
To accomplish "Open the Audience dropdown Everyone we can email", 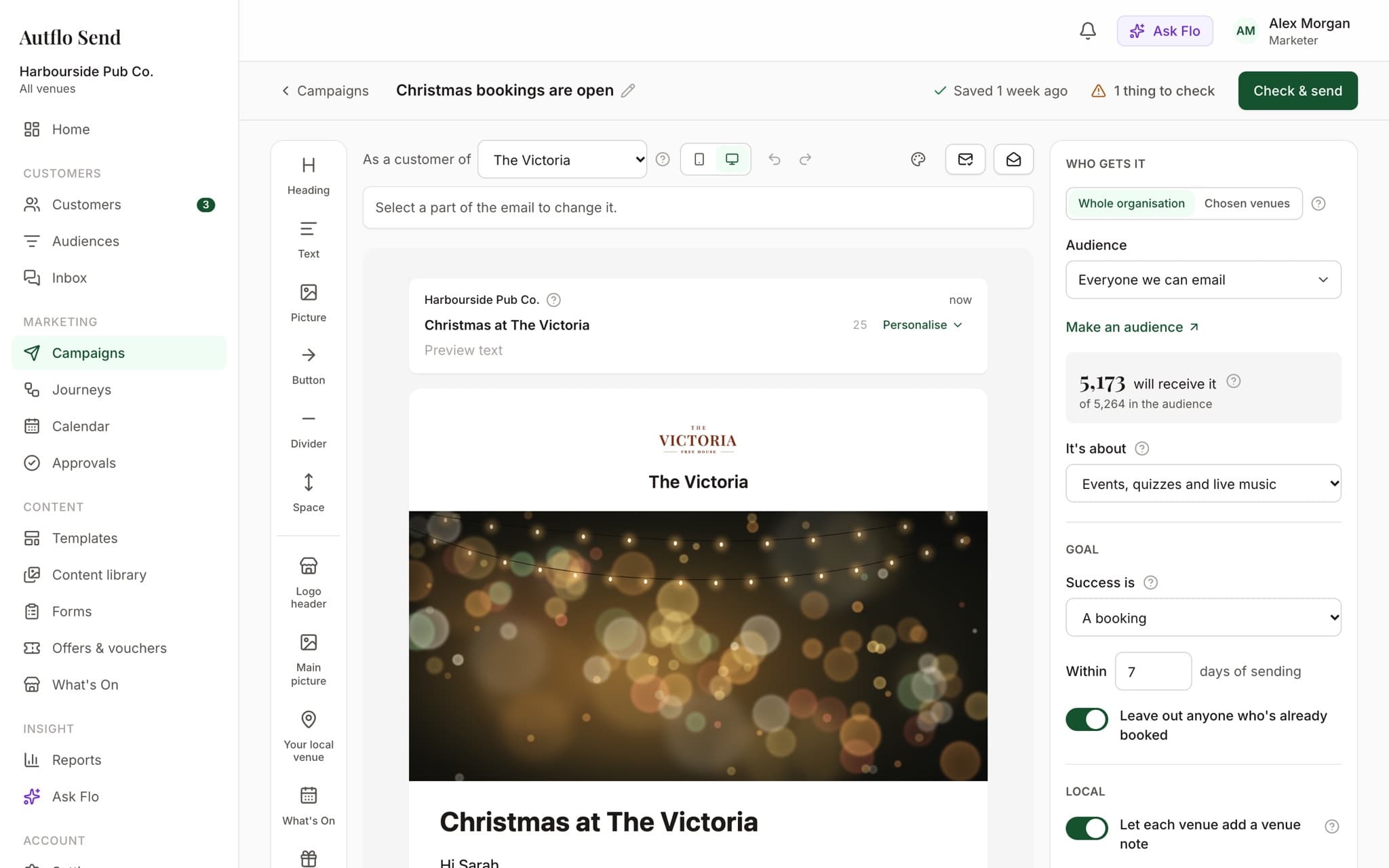I will (x=1203, y=280).
